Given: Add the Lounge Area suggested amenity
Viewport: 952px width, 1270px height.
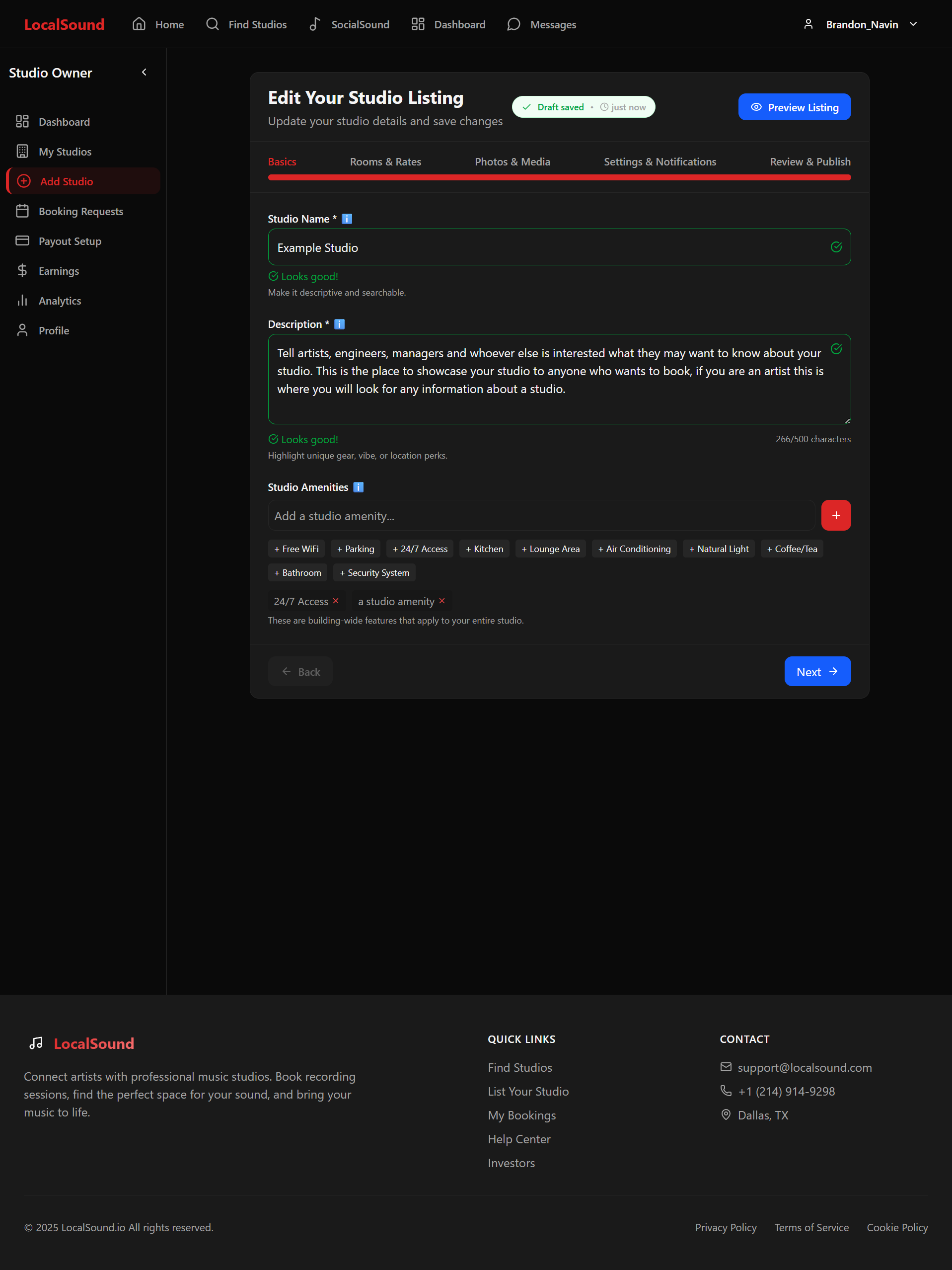Looking at the screenshot, I should (550, 549).
